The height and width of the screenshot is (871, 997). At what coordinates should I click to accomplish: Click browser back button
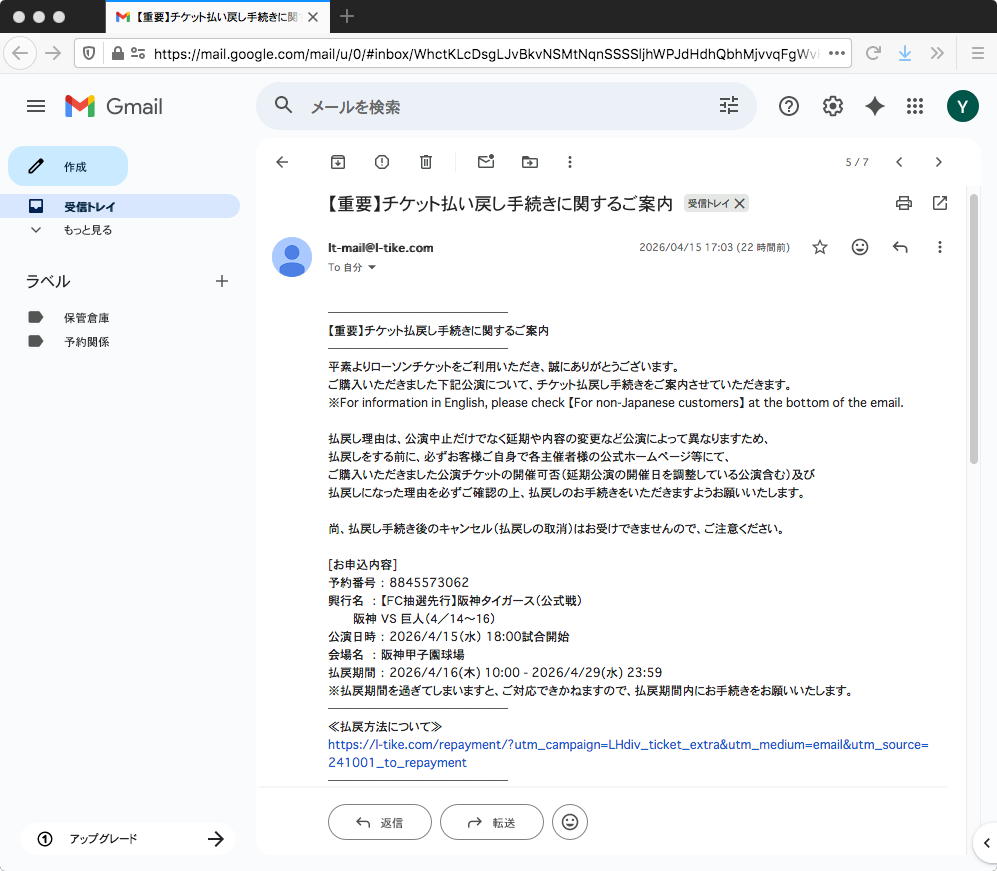20,53
